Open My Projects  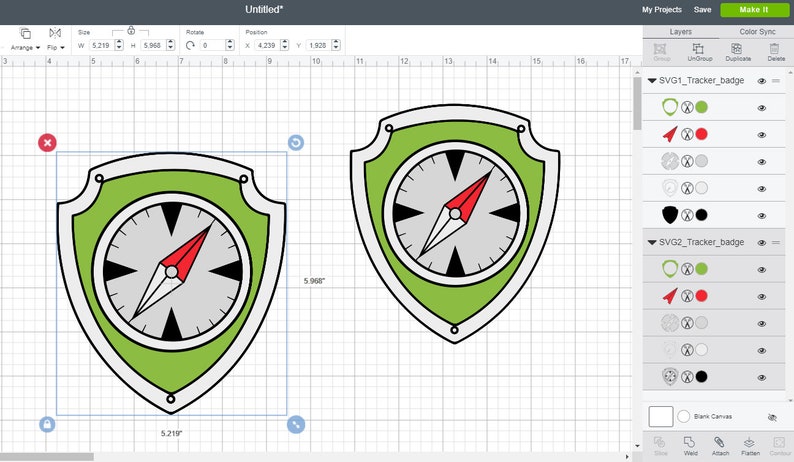662,10
